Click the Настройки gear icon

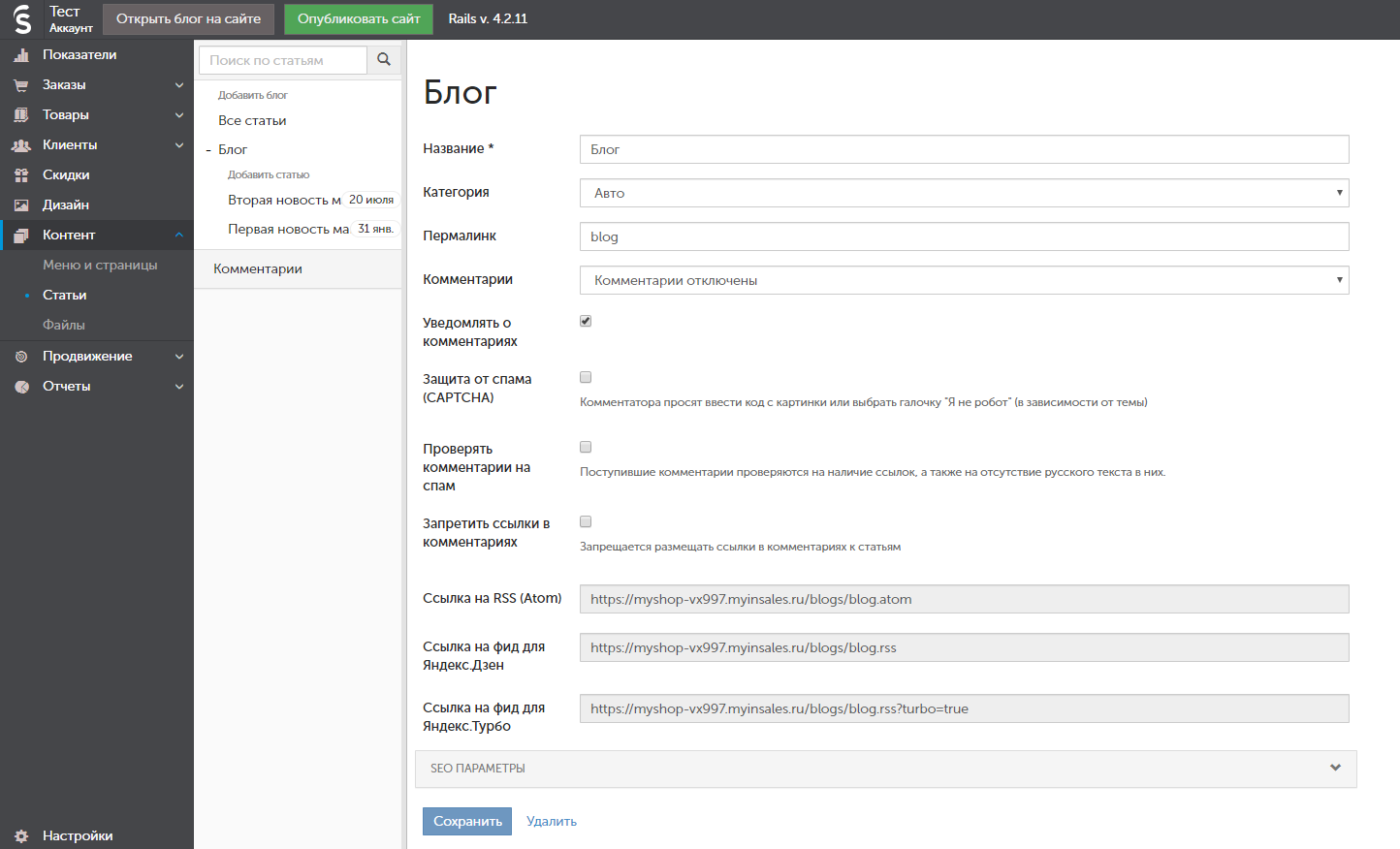coord(20,836)
